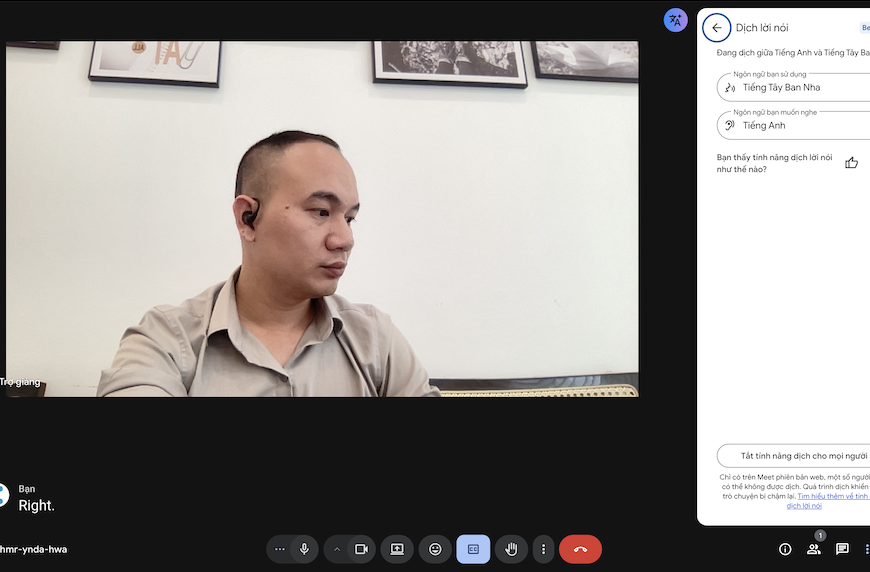Click the Dịch lời nói panel title
Image resolution: width=870 pixels, height=572 pixels.
click(762, 28)
